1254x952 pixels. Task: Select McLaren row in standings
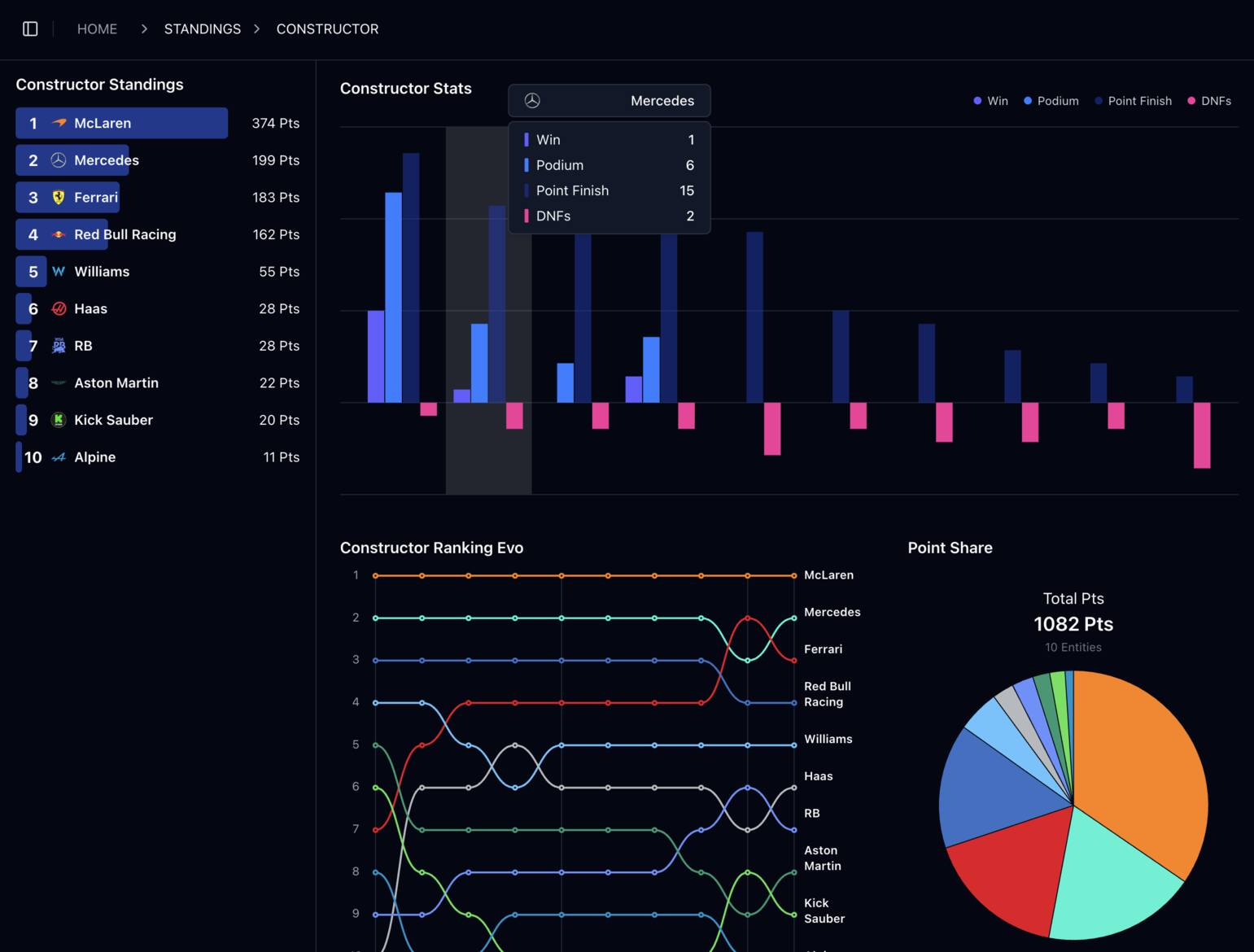(x=158, y=123)
